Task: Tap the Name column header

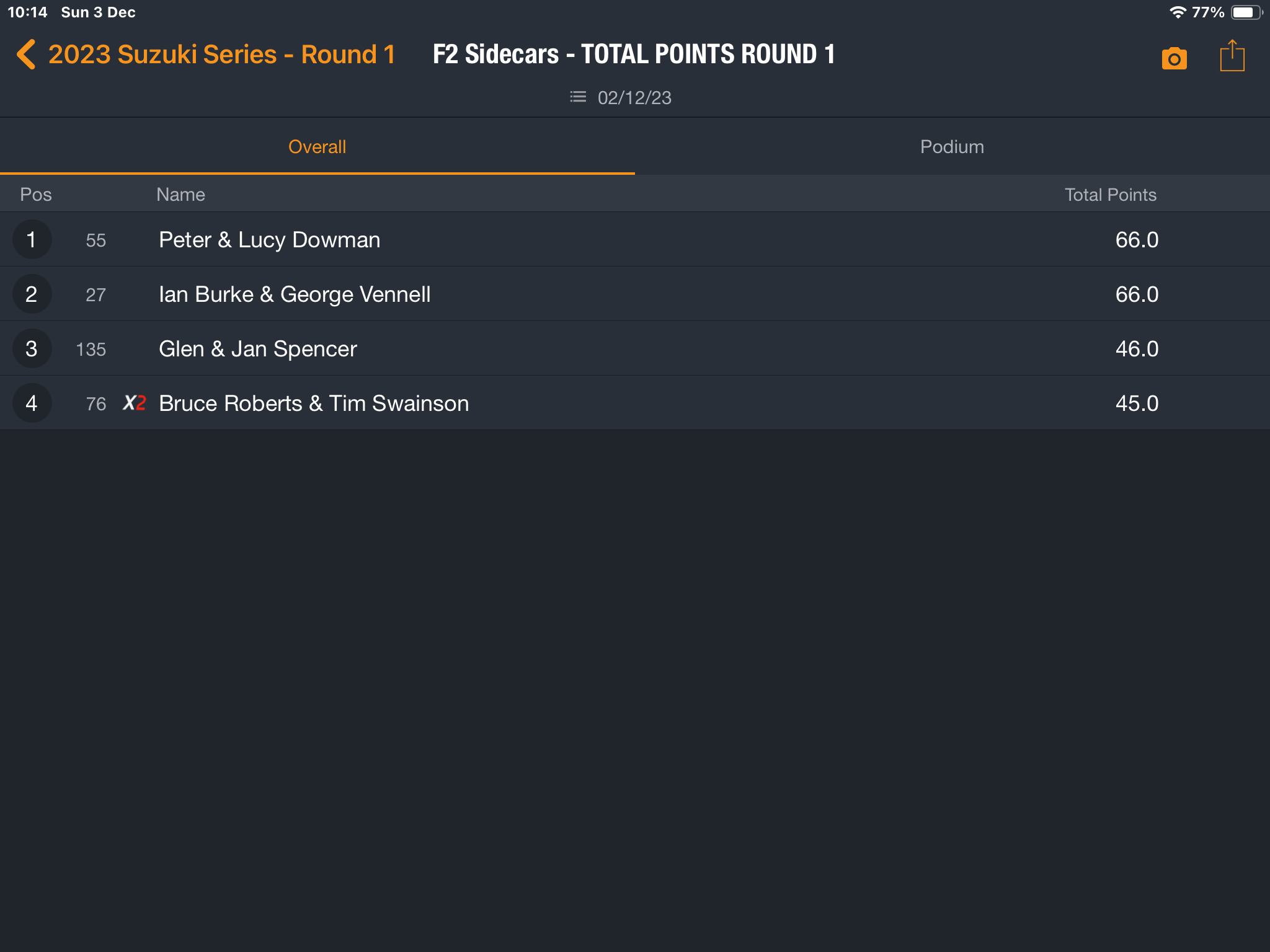Action: (x=180, y=195)
